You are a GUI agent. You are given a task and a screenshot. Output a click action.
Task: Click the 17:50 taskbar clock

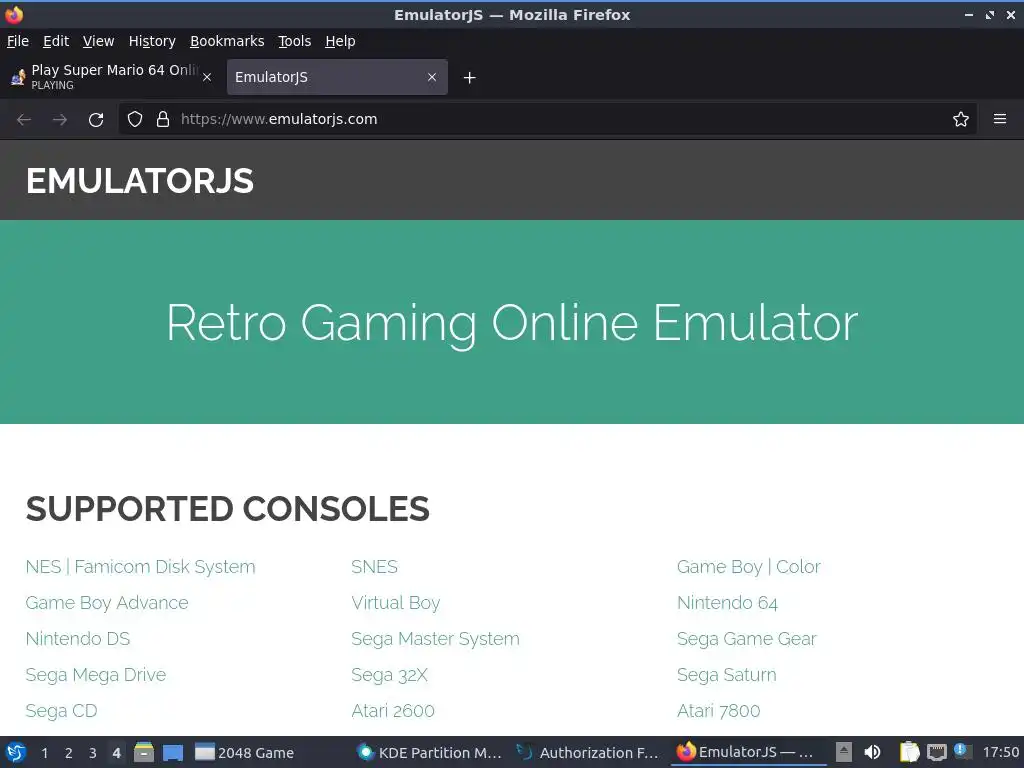(1000, 752)
